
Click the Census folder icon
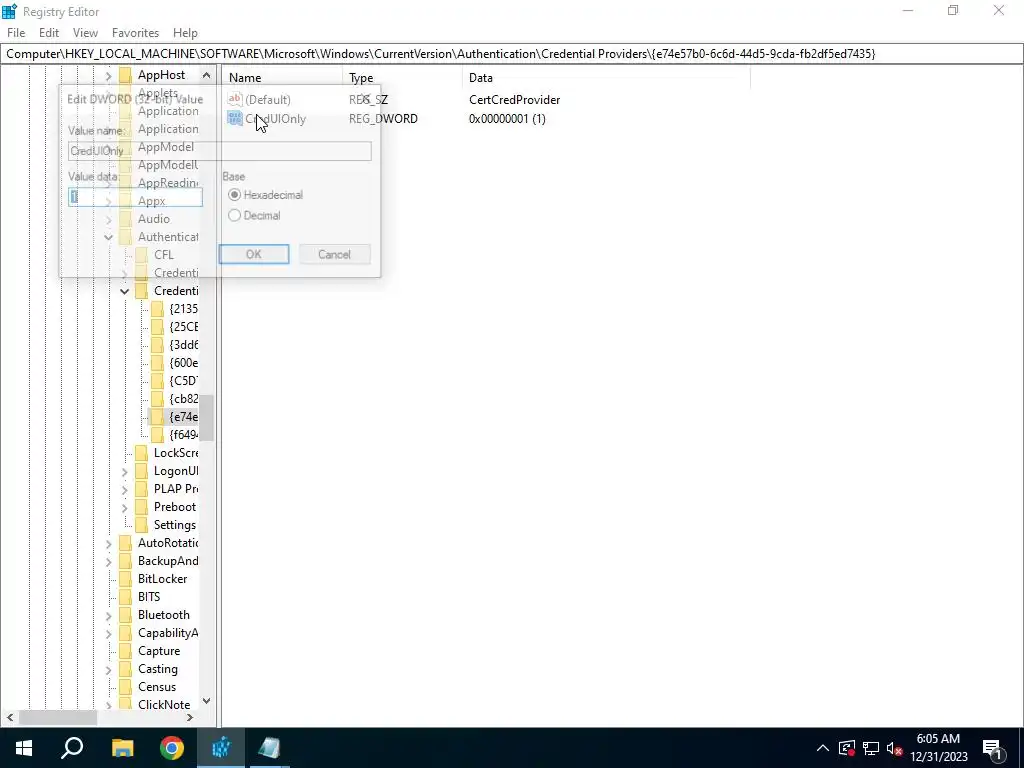coord(125,686)
